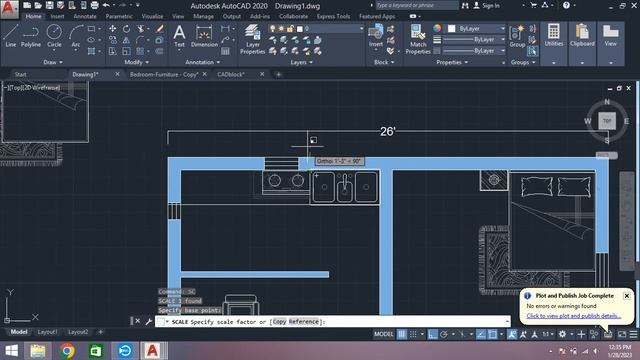Switch to Bedroom-Furniture - Copy drawing tab

pyautogui.click(x=164, y=74)
